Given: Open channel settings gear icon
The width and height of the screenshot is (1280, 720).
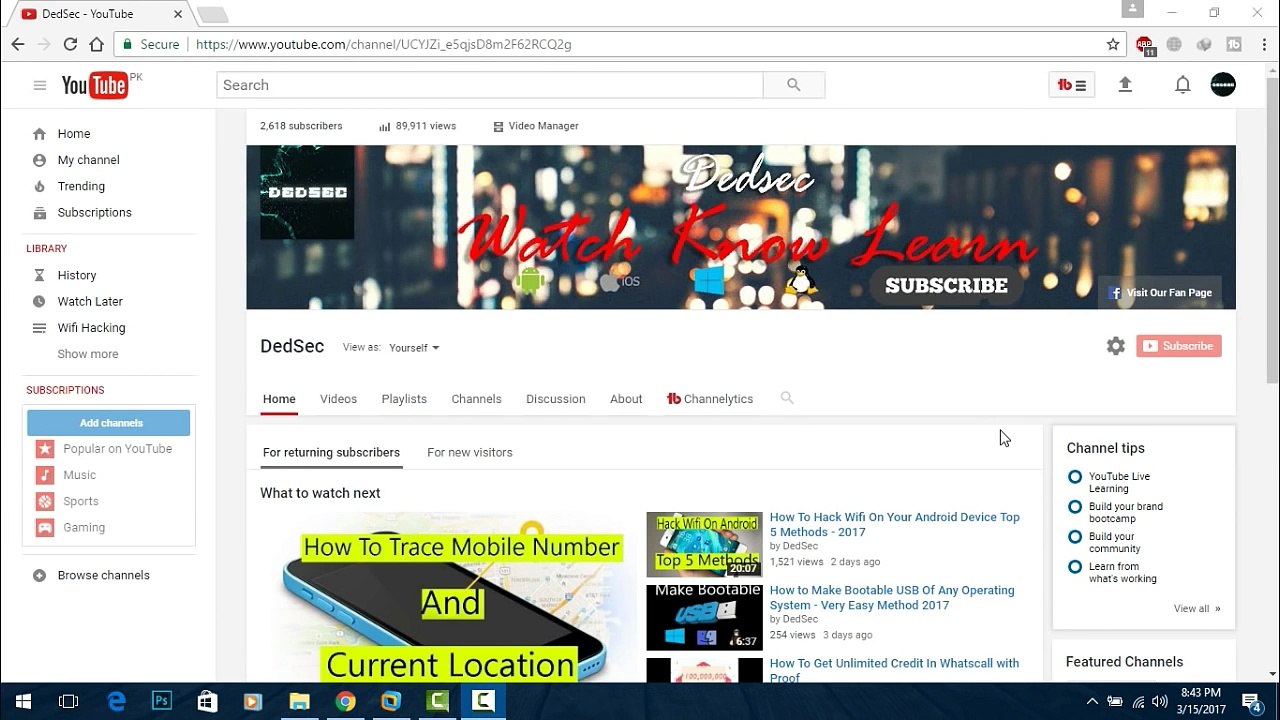Looking at the screenshot, I should tap(1116, 346).
